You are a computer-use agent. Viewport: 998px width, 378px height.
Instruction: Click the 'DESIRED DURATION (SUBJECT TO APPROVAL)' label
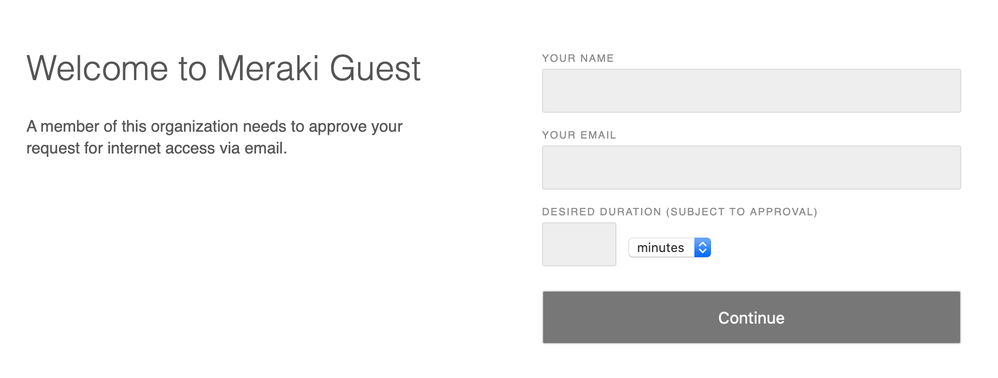point(679,211)
